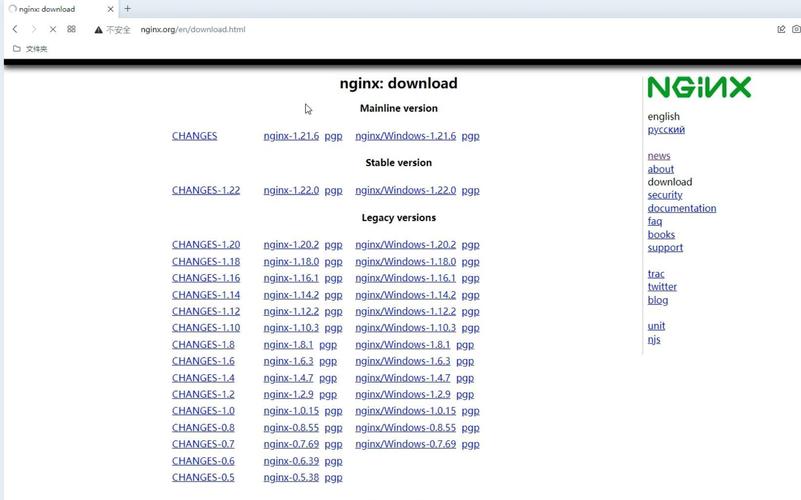
Task: Click the NGINX logo
Action: (698, 88)
